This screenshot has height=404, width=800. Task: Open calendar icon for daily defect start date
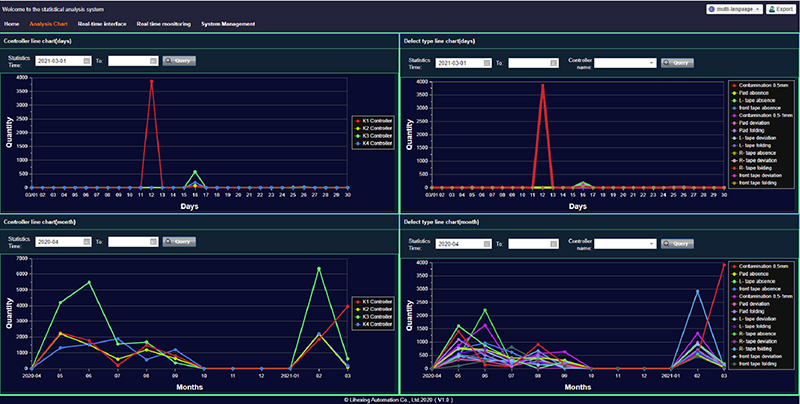coord(487,63)
